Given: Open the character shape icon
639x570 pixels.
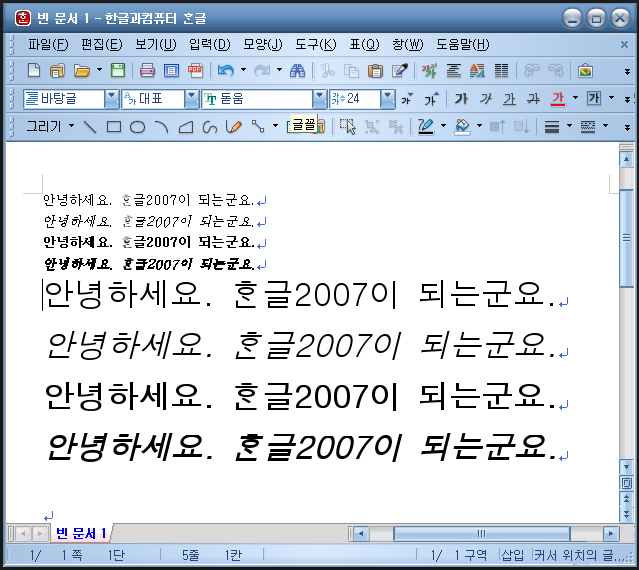Looking at the screenshot, I should point(429,70).
